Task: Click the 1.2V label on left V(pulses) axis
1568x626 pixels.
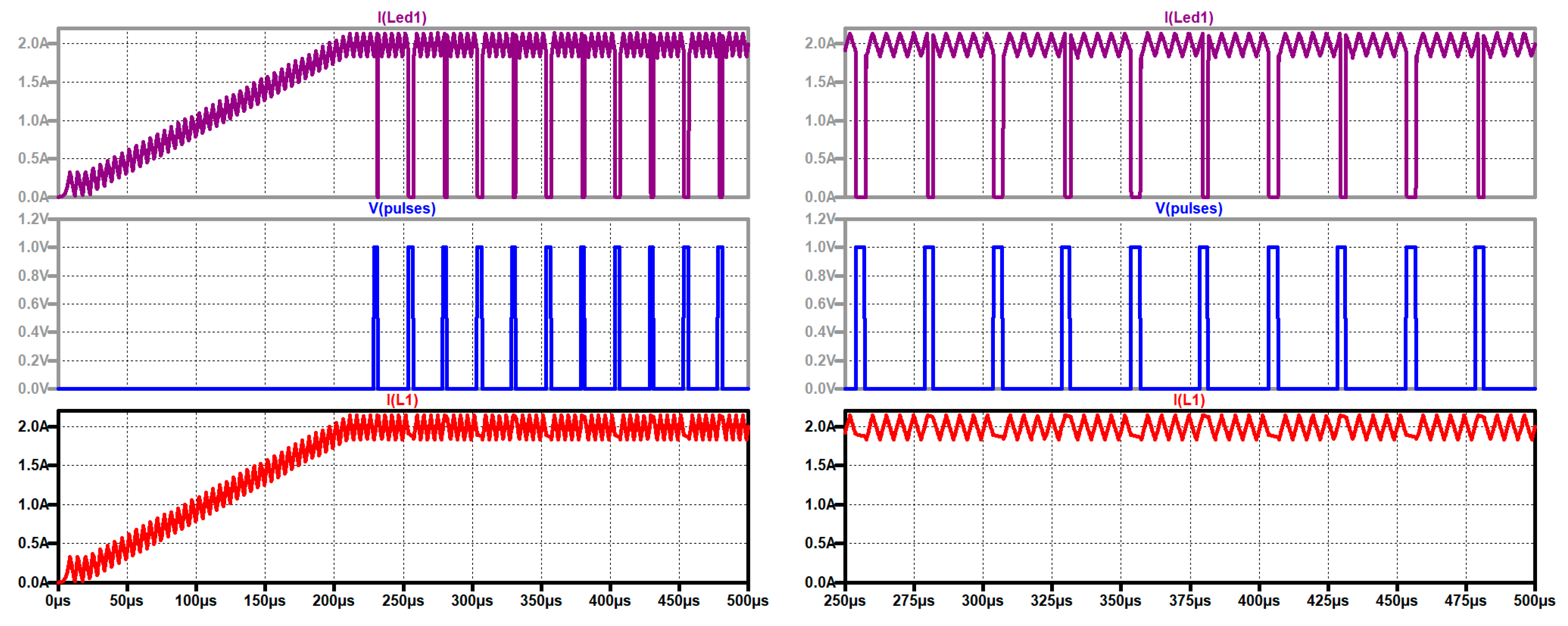Action: pyautogui.click(x=33, y=219)
